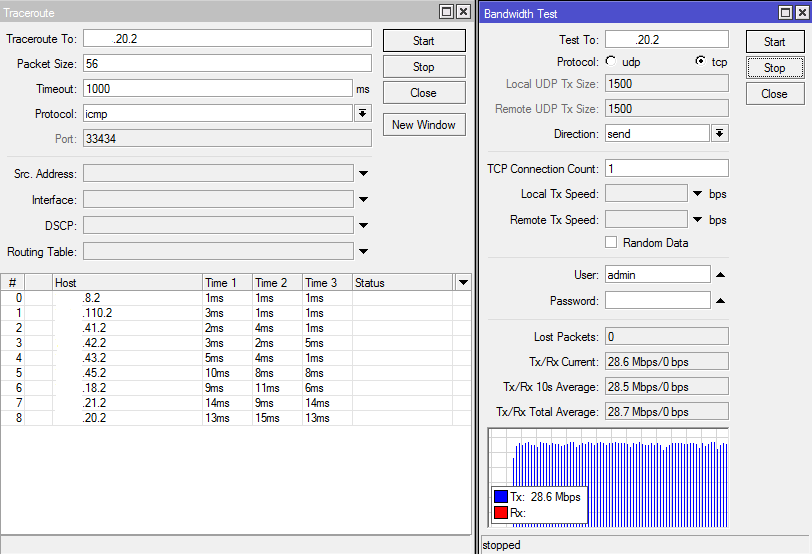Select hop 5 row with host .45.2
The image size is (812, 554).
(236, 373)
